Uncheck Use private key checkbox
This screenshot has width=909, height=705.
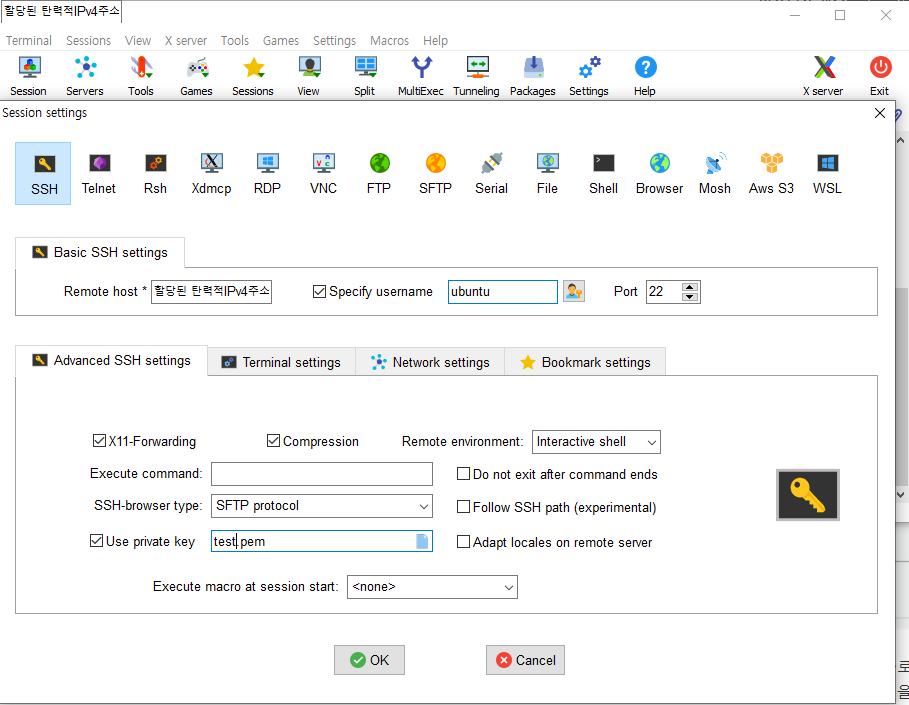pyautogui.click(x=96, y=541)
